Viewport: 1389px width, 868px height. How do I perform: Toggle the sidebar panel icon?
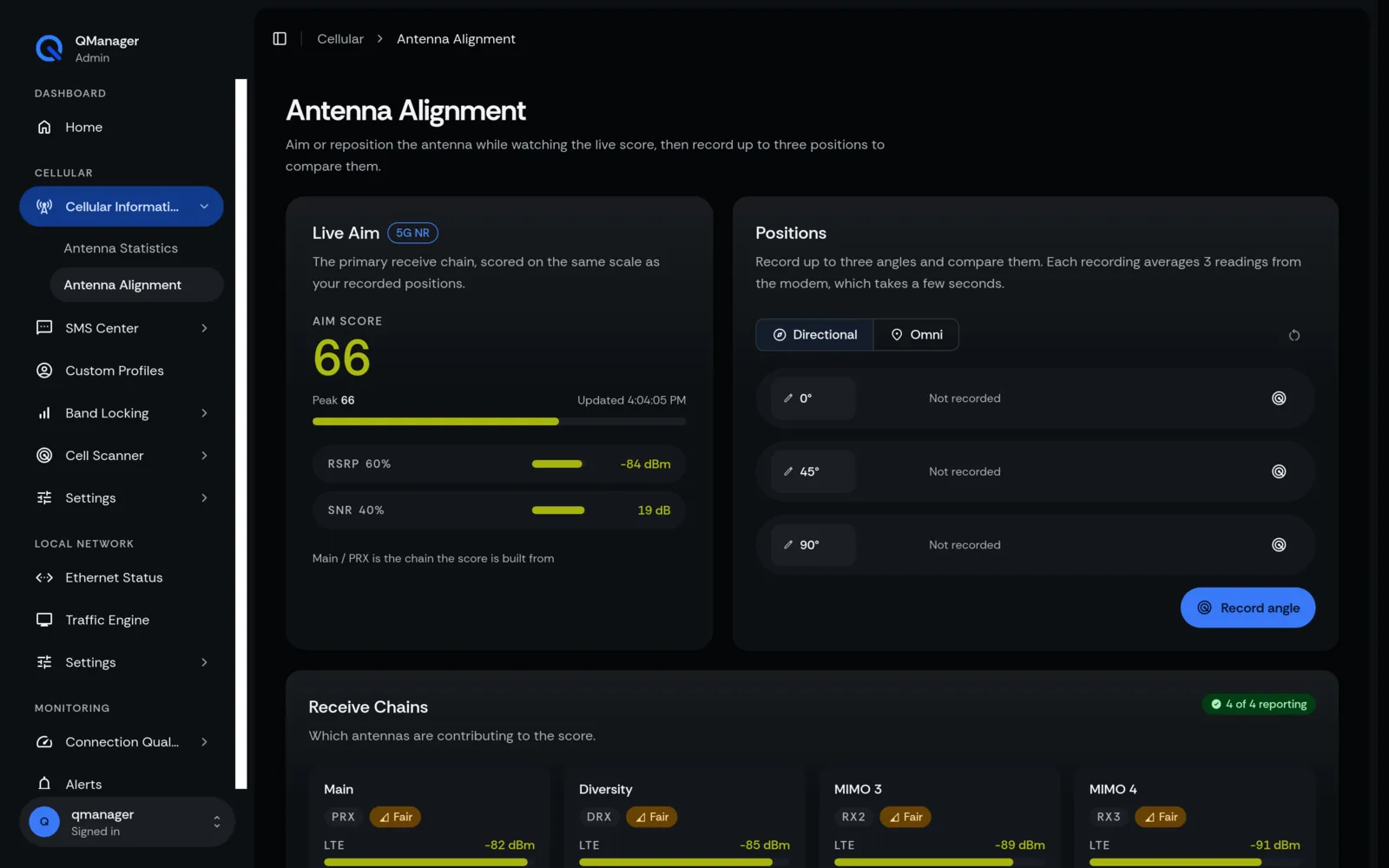point(280,39)
